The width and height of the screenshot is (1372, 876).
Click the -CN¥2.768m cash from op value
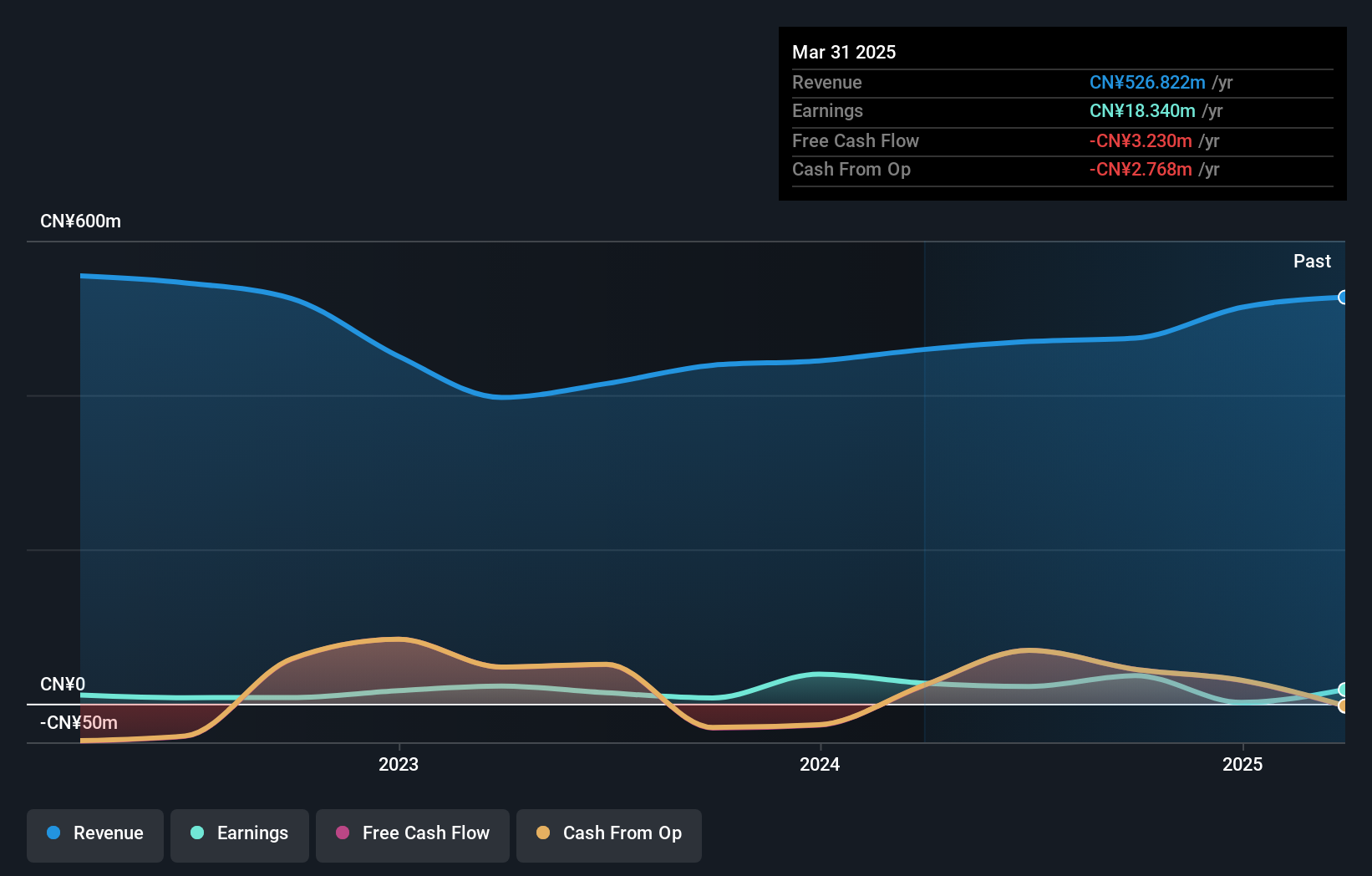[x=1141, y=169]
